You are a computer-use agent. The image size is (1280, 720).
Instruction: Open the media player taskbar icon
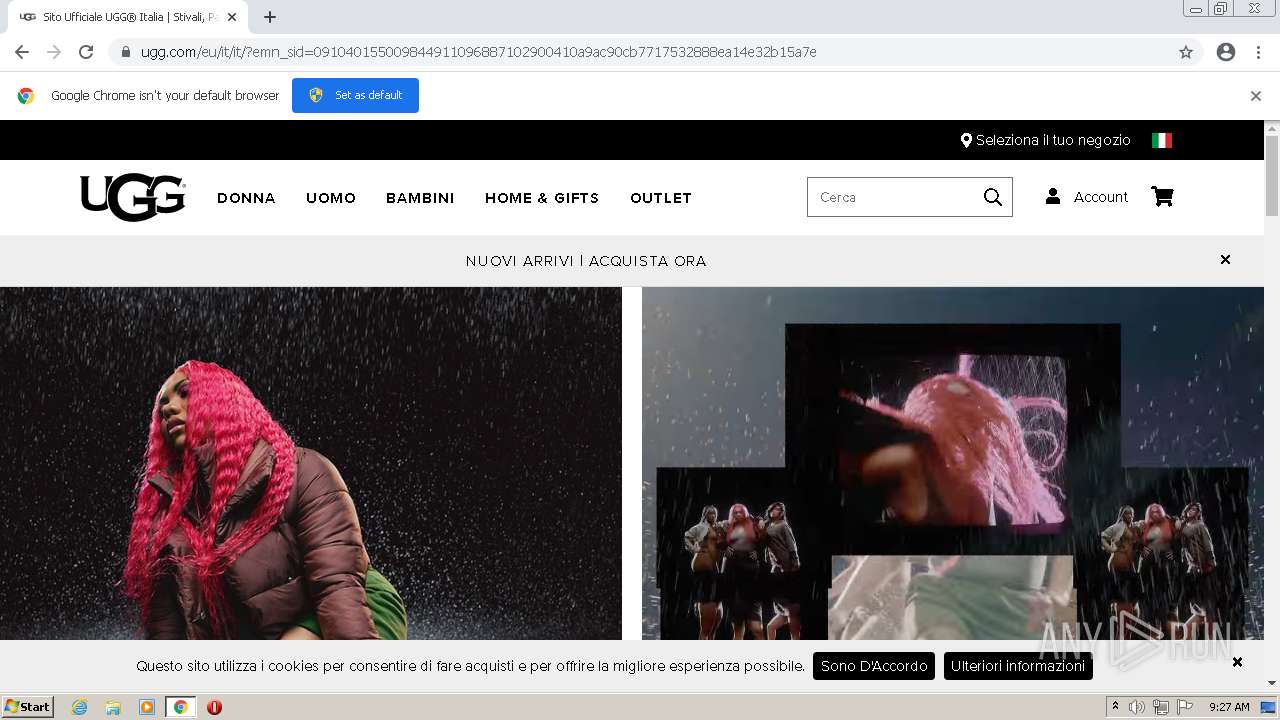click(147, 707)
